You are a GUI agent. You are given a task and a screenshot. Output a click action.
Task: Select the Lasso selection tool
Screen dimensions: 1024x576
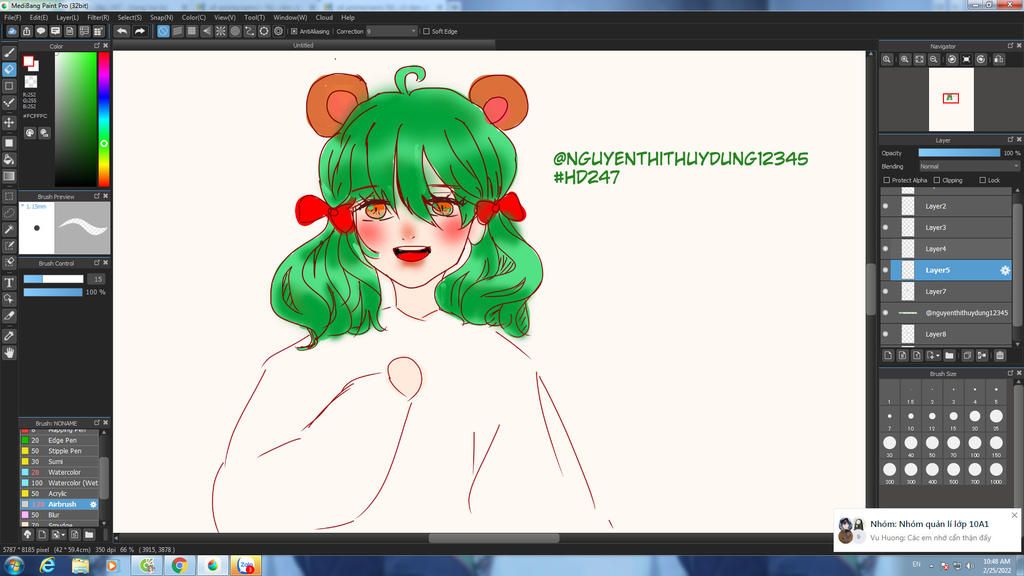pos(9,213)
